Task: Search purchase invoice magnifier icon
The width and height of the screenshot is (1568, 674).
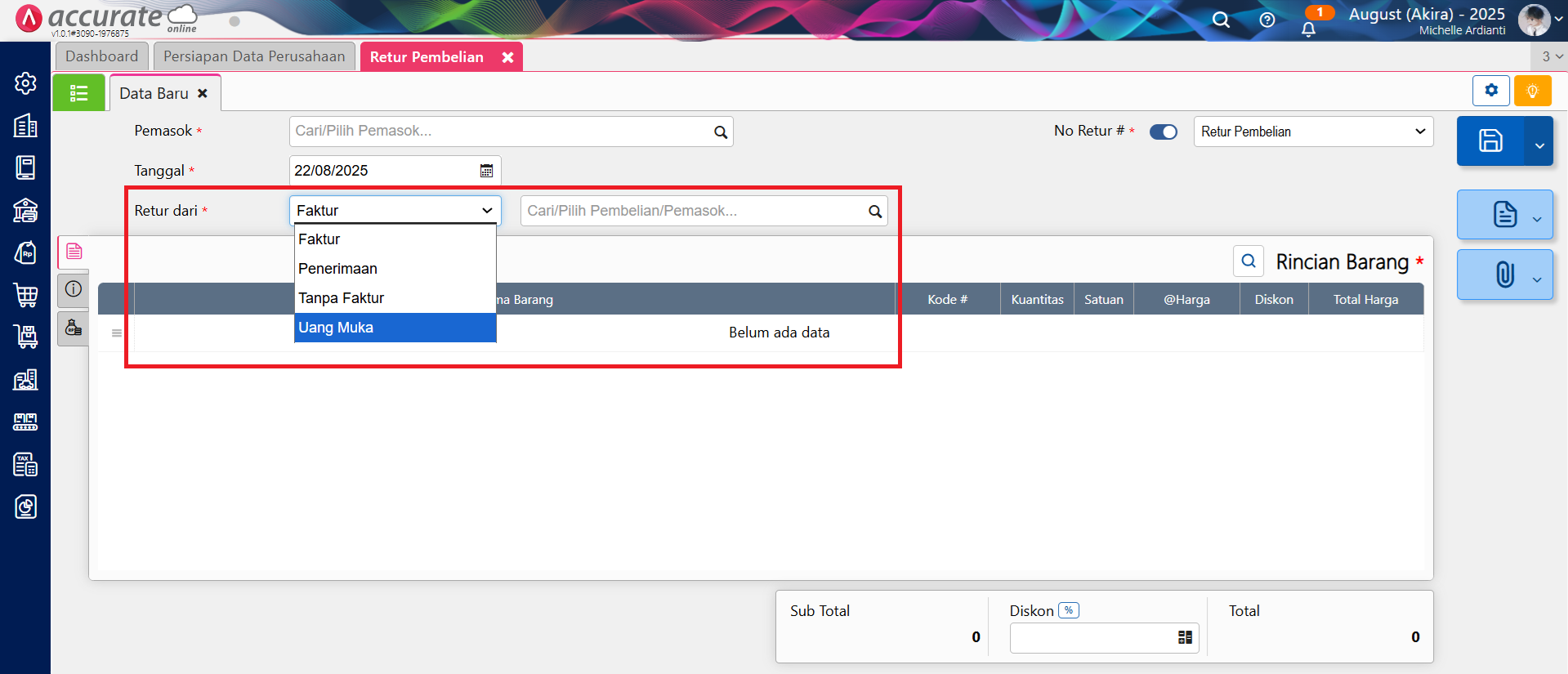Action: click(x=874, y=212)
